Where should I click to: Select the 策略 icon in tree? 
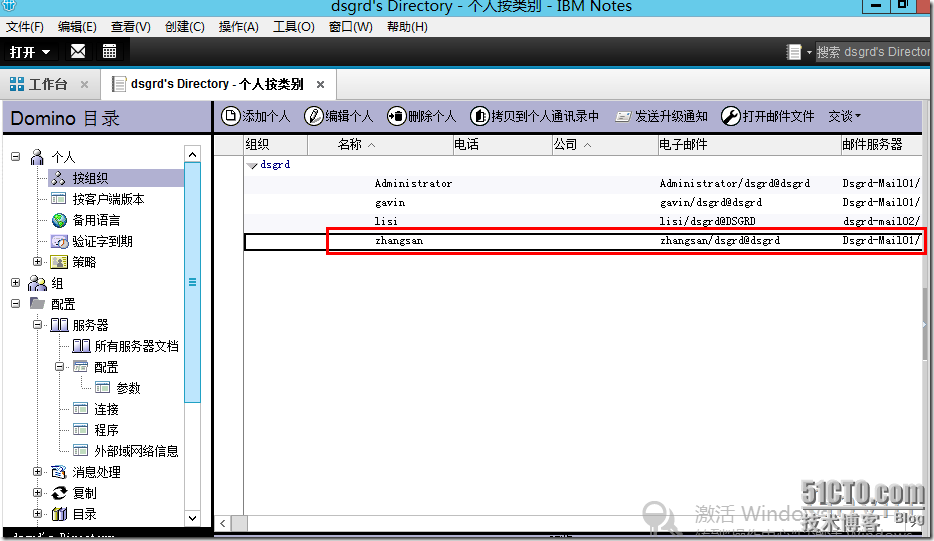click(59, 262)
